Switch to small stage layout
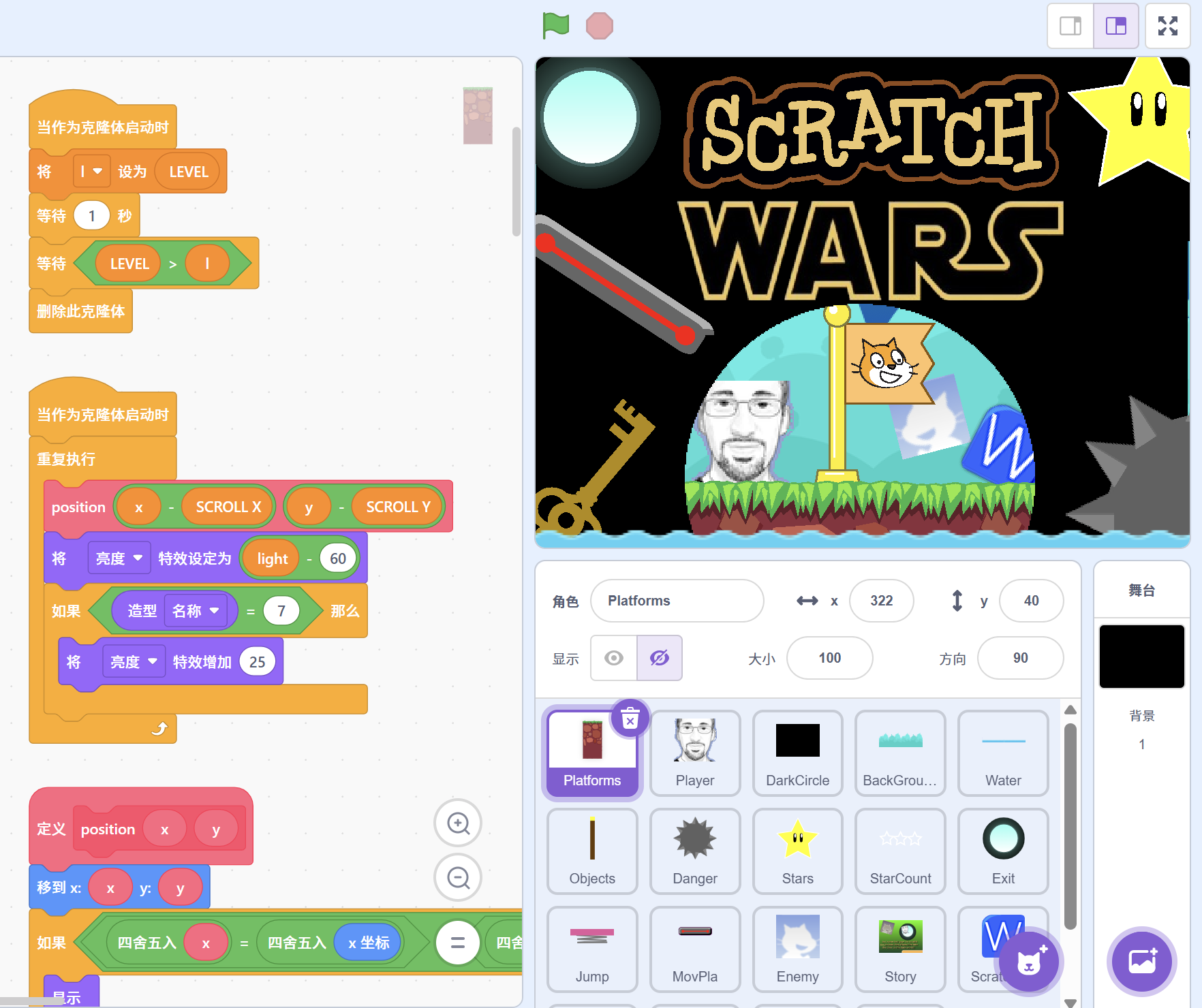 1070,26
